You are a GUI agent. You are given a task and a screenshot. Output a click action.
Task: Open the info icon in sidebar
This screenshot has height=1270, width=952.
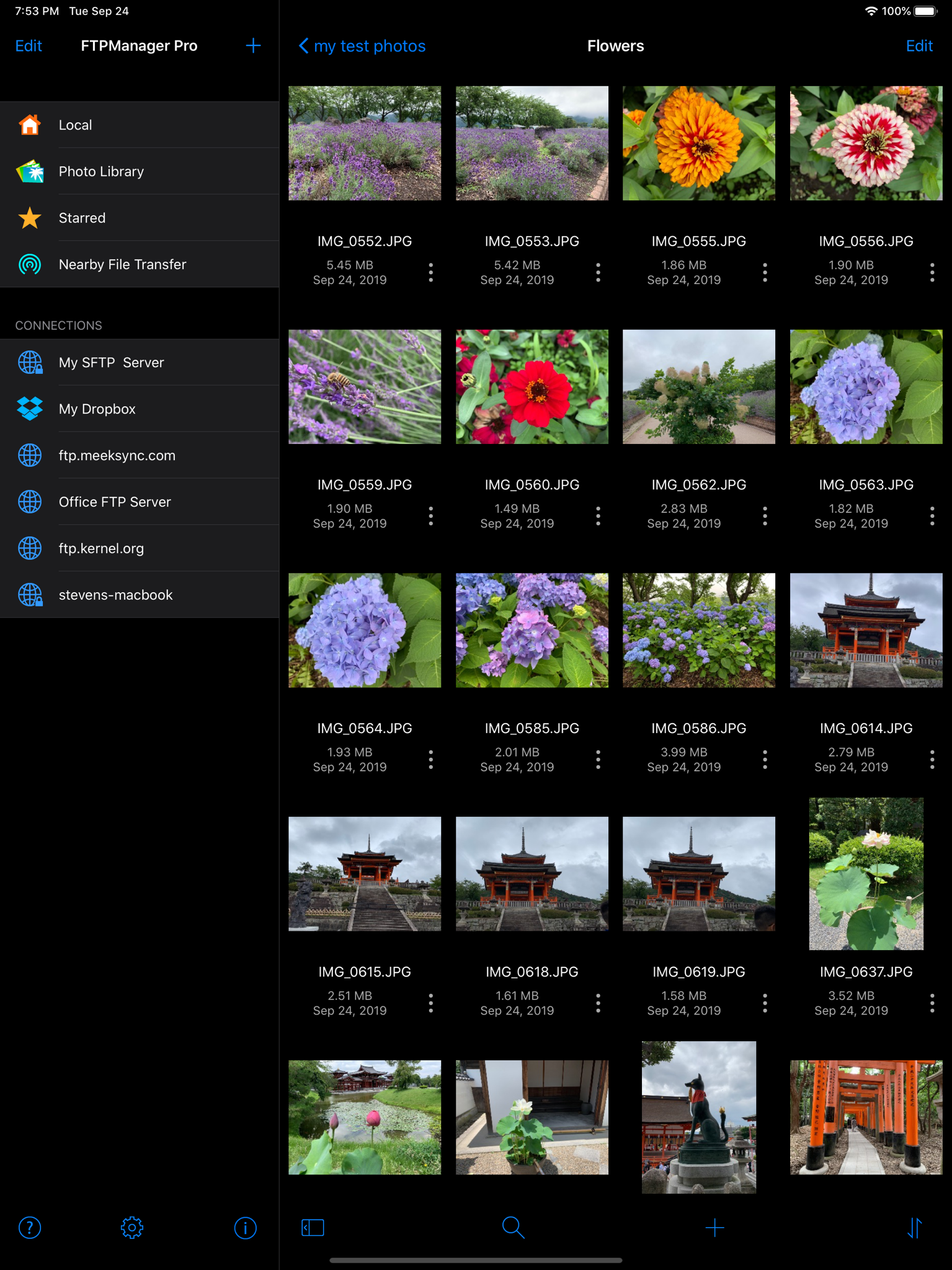246,1227
